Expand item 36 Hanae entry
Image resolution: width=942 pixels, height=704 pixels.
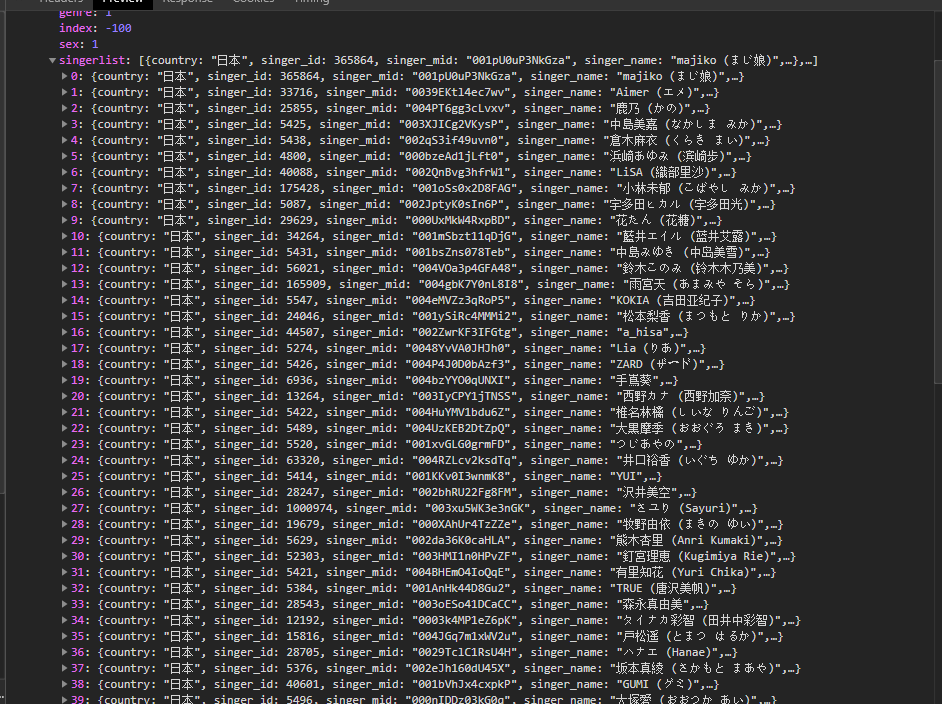click(x=64, y=652)
